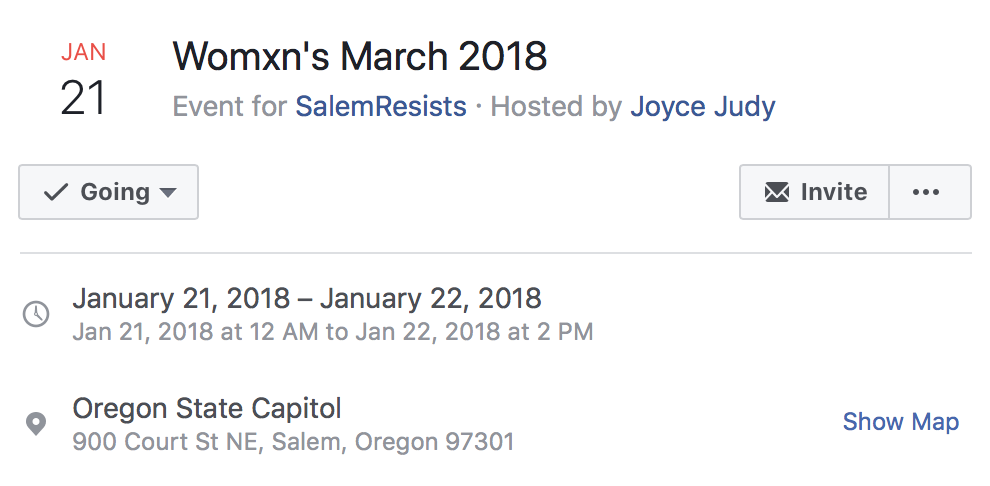Click the checkmark icon in Going button

tap(56, 192)
